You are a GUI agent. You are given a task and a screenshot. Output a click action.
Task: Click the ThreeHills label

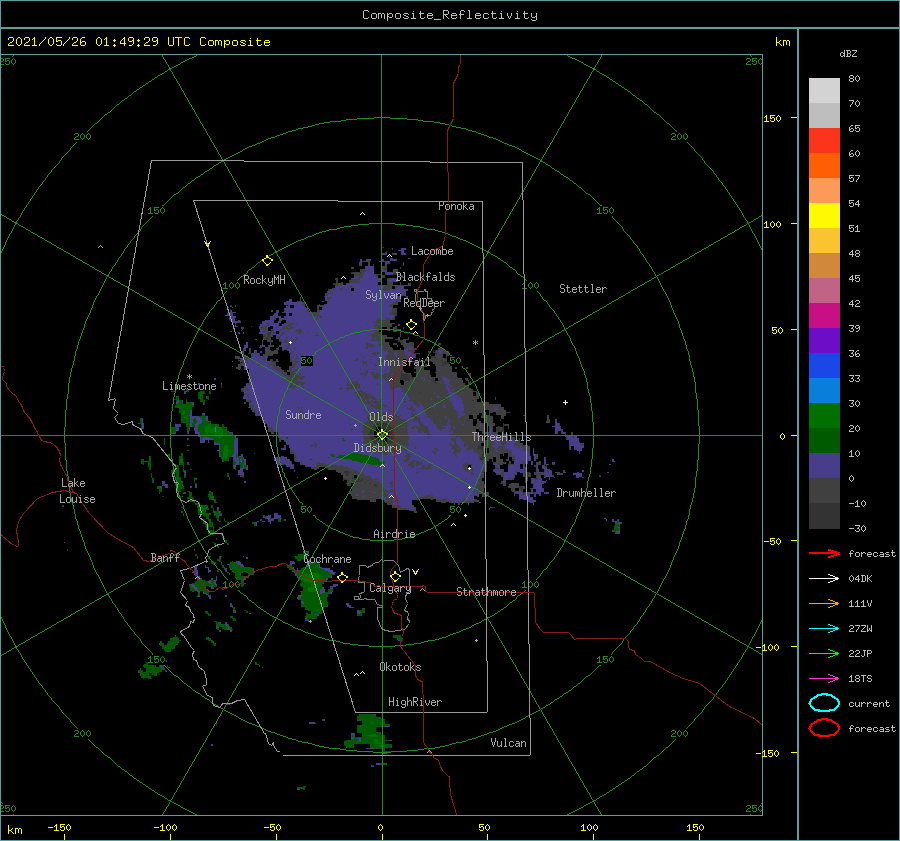tap(502, 437)
